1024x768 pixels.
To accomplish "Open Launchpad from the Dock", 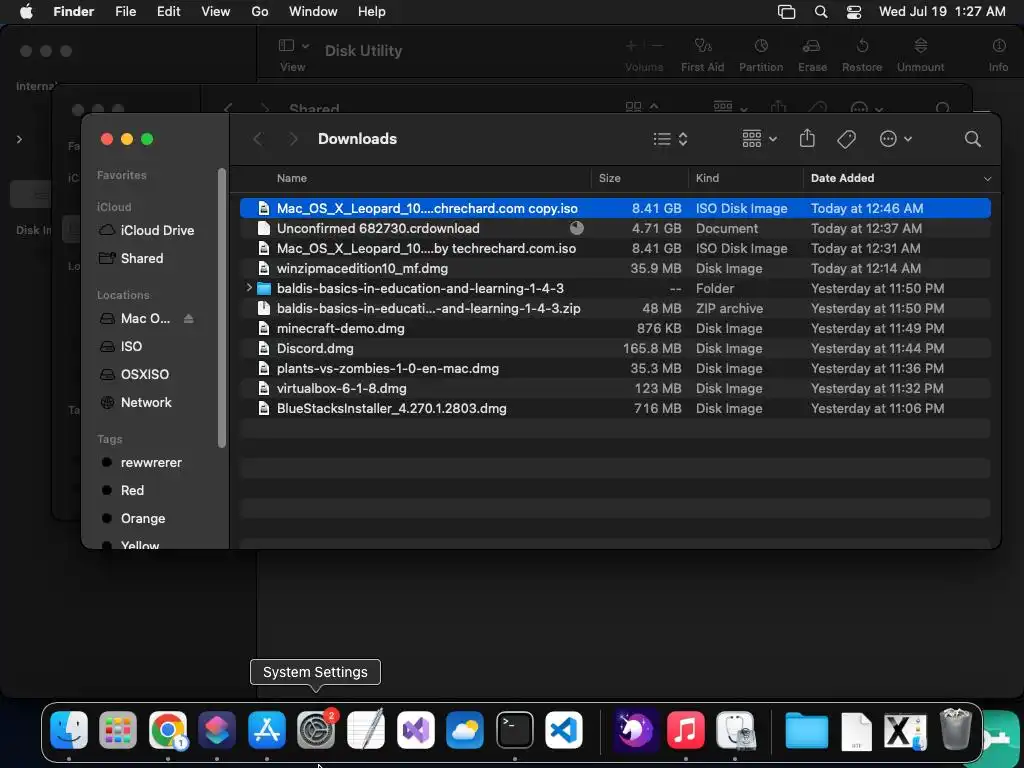I will tap(118, 730).
